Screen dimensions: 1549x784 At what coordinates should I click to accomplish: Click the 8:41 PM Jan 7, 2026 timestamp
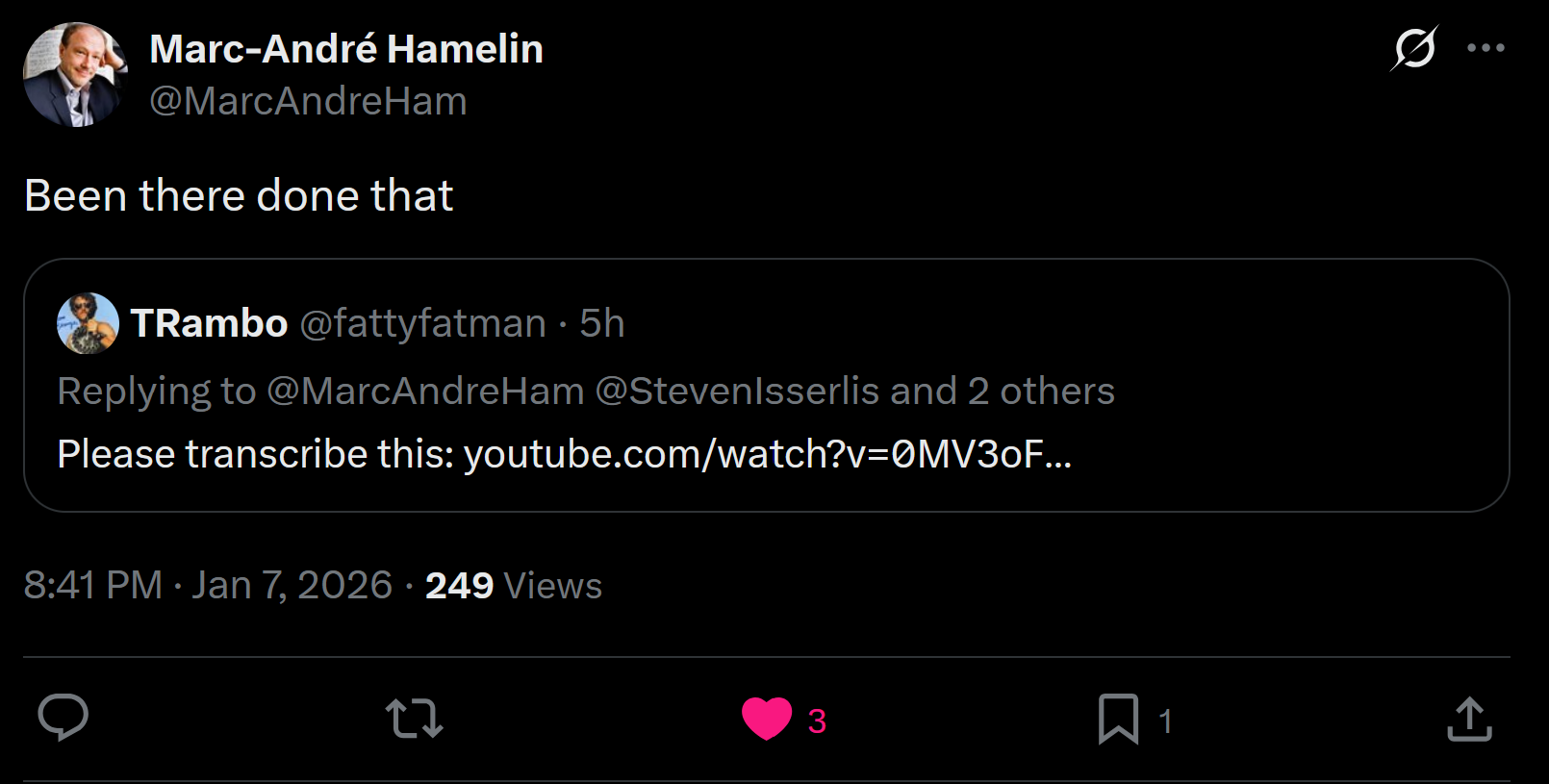208,585
